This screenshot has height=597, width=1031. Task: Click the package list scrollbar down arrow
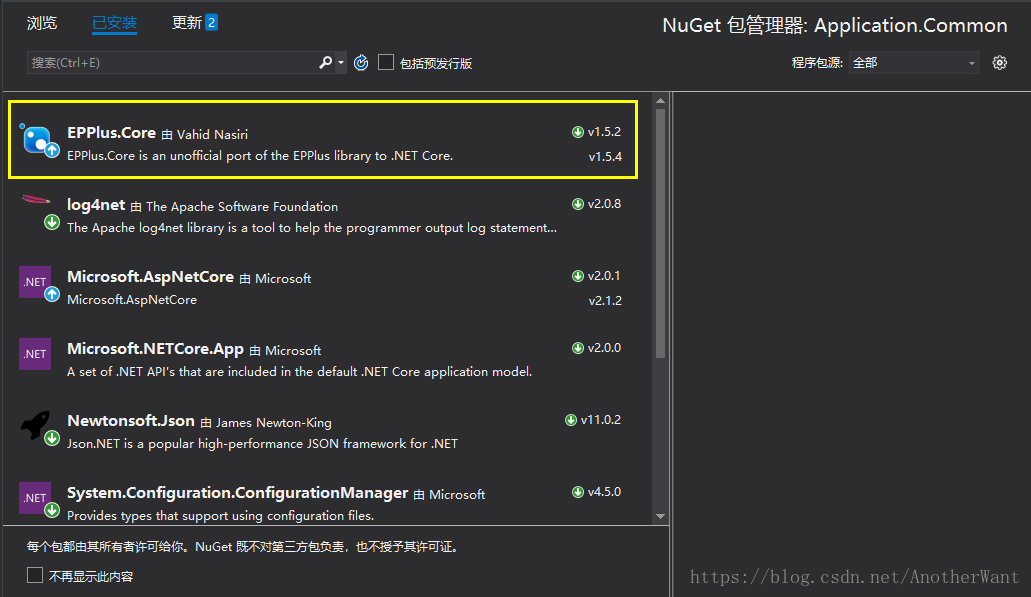[x=661, y=516]
